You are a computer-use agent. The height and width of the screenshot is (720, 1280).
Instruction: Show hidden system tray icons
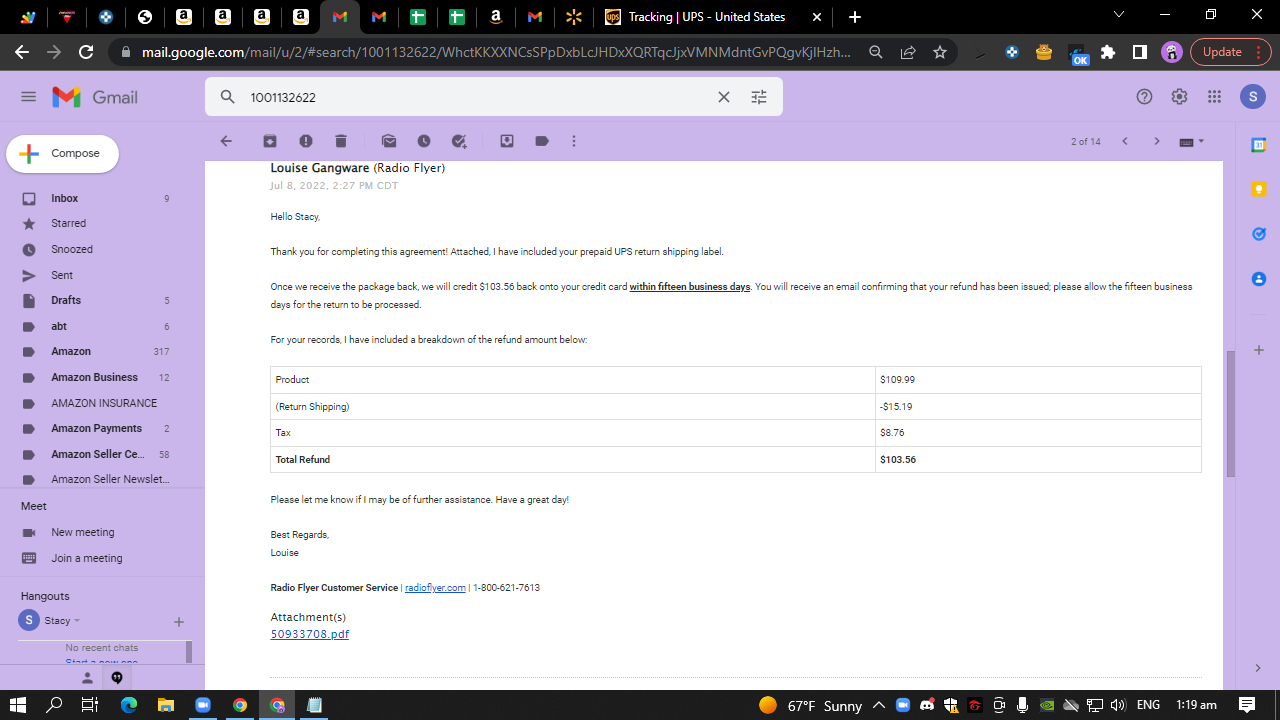tap(879, 705)
